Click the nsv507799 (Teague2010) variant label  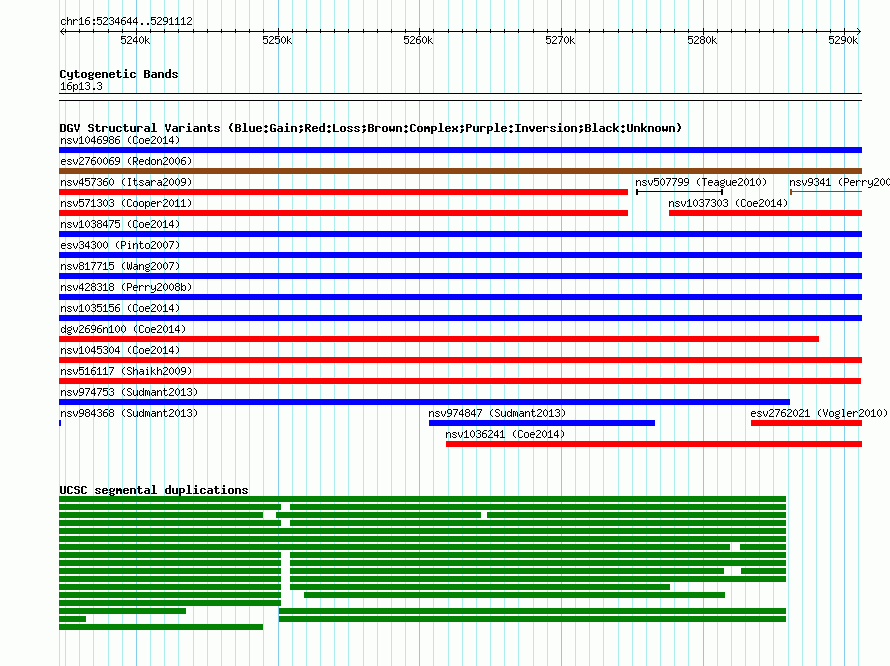(701, 182)
